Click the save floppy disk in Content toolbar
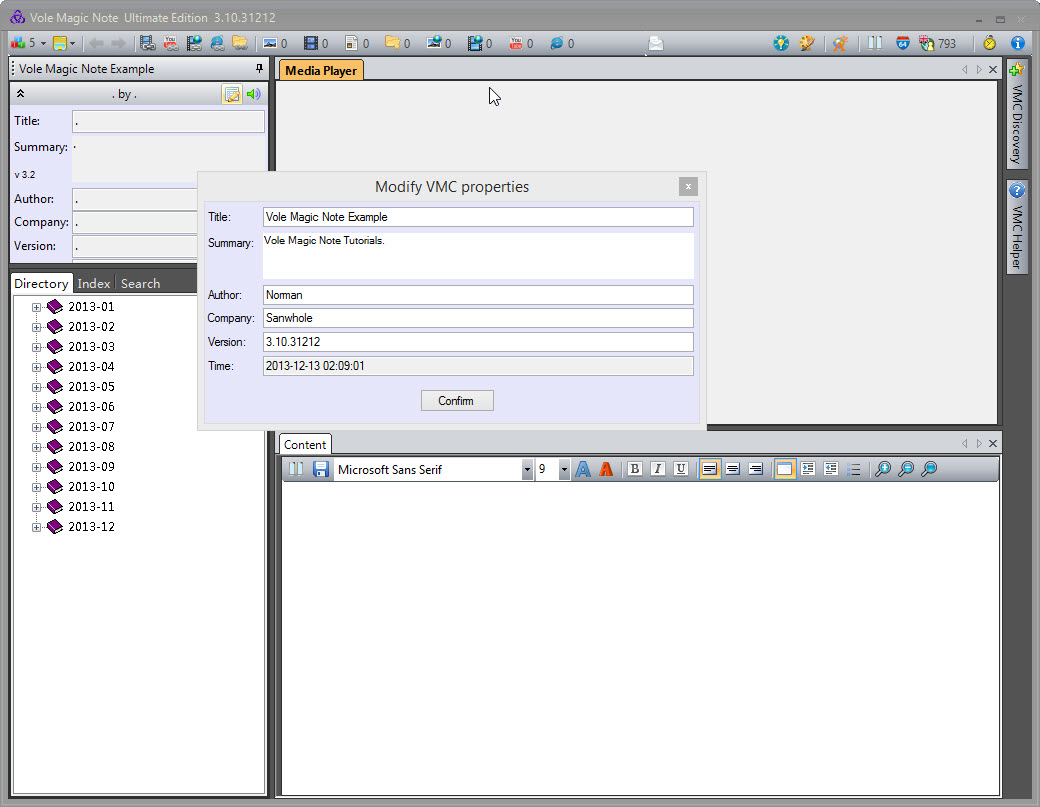The width and height of the screenshot is (1040, 807). click(320, 469)
